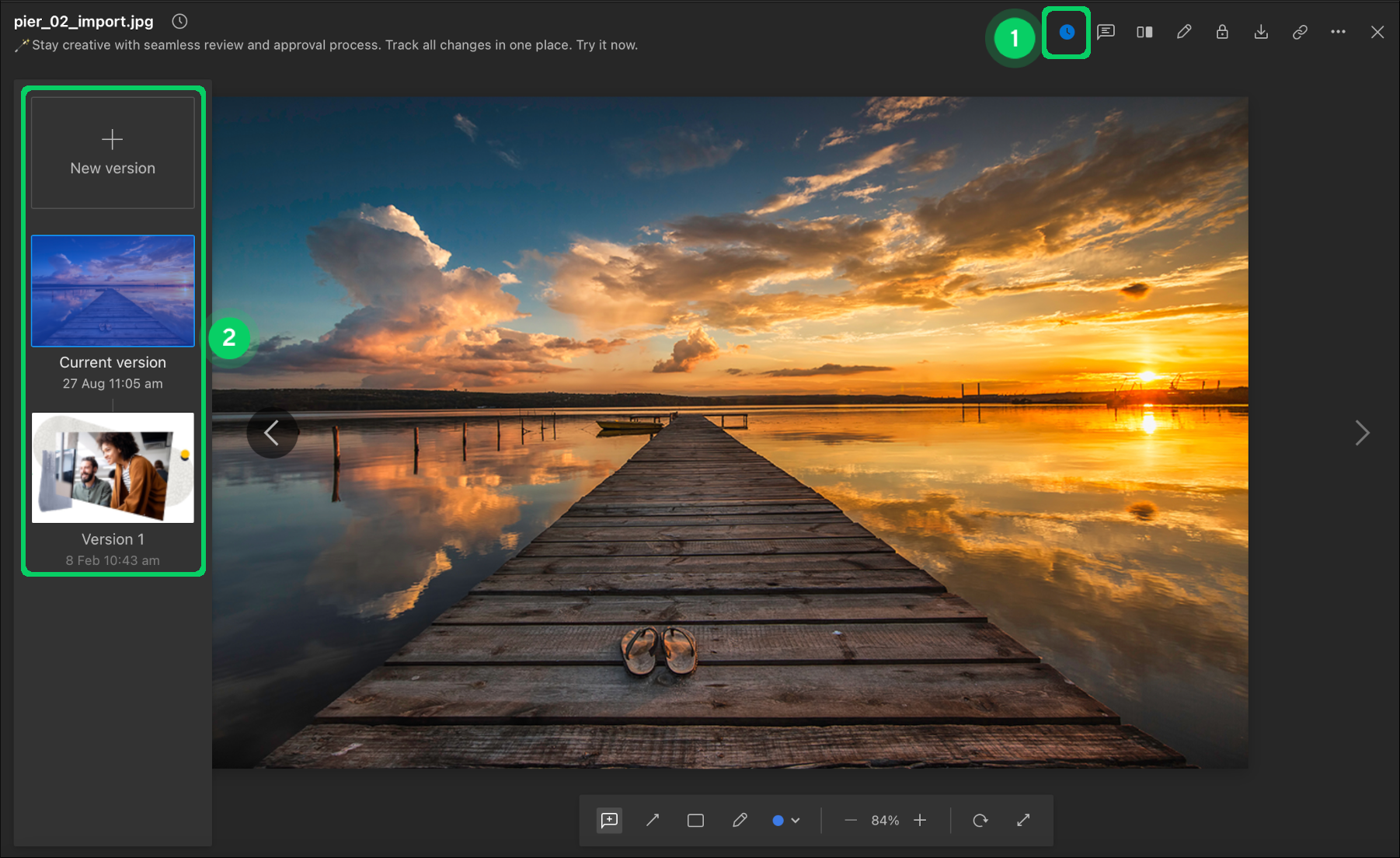Image resolution: width=1400 pixels, height=858 pixels.
Task: Copy link using the chain icon
Action: 1300,32
